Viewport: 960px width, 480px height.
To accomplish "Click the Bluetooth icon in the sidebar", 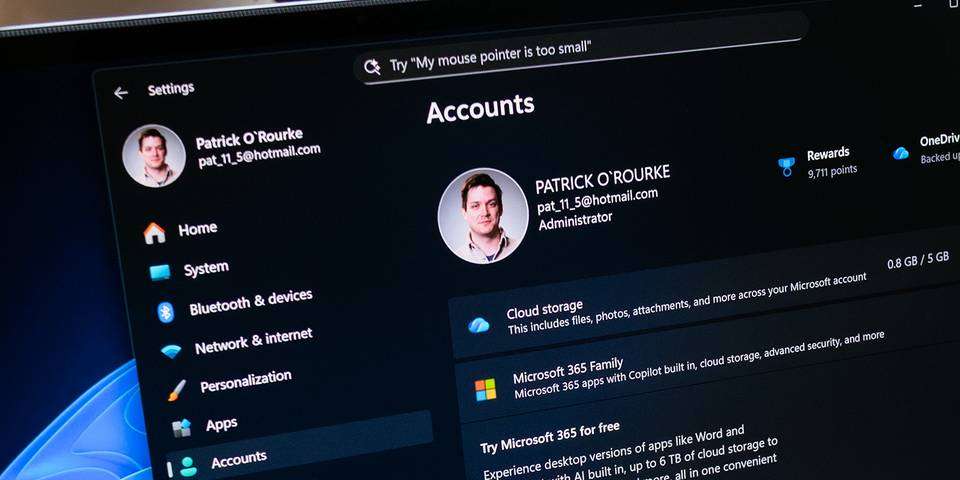I will tap(166, 311).
